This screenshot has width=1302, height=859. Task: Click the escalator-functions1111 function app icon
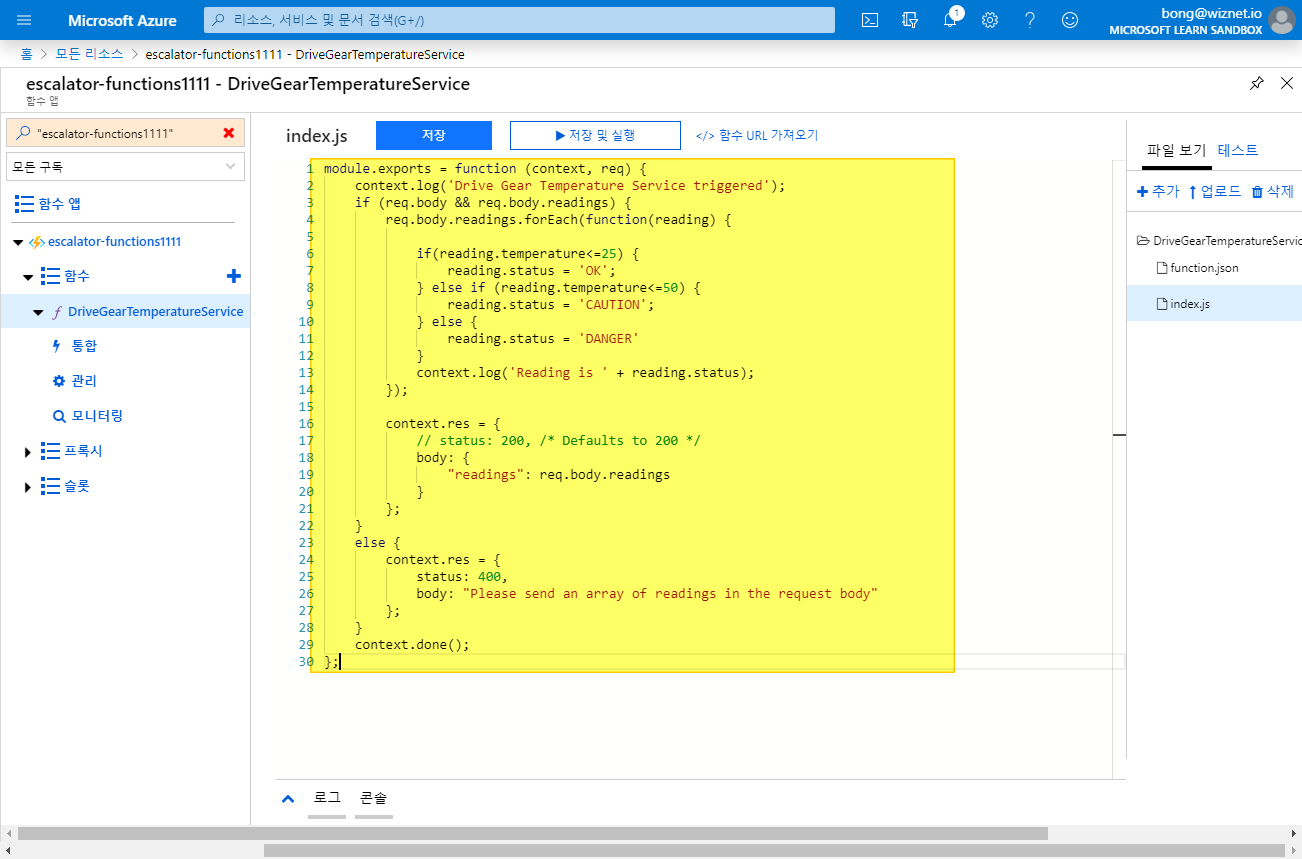point(37,242)
